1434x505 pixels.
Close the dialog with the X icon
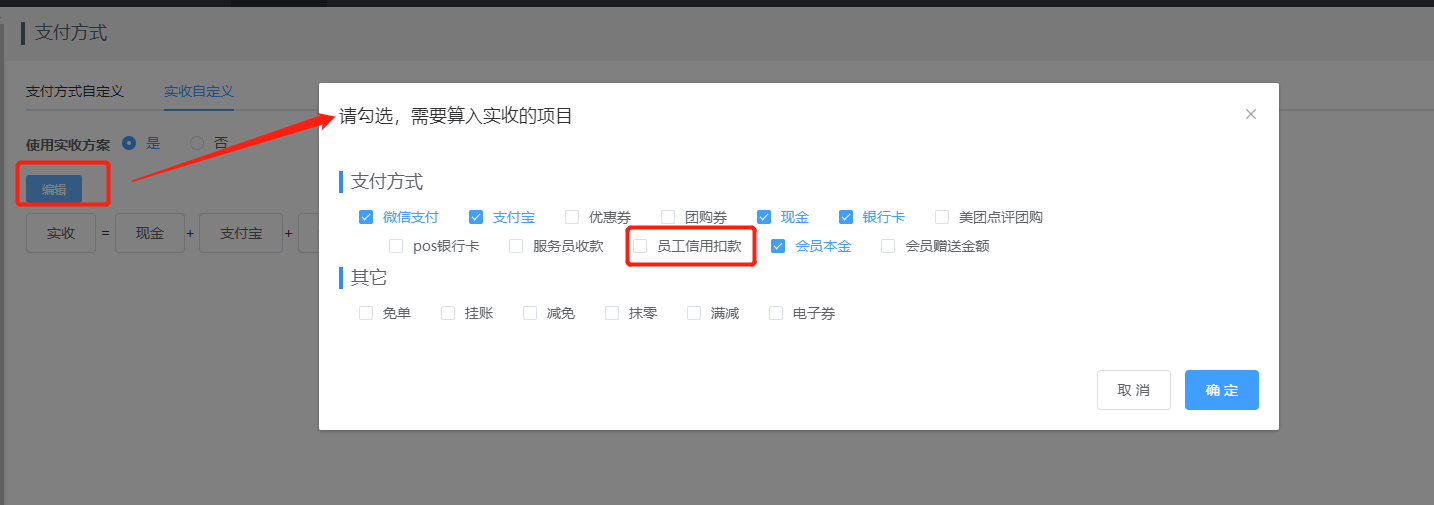point(1250,114)
